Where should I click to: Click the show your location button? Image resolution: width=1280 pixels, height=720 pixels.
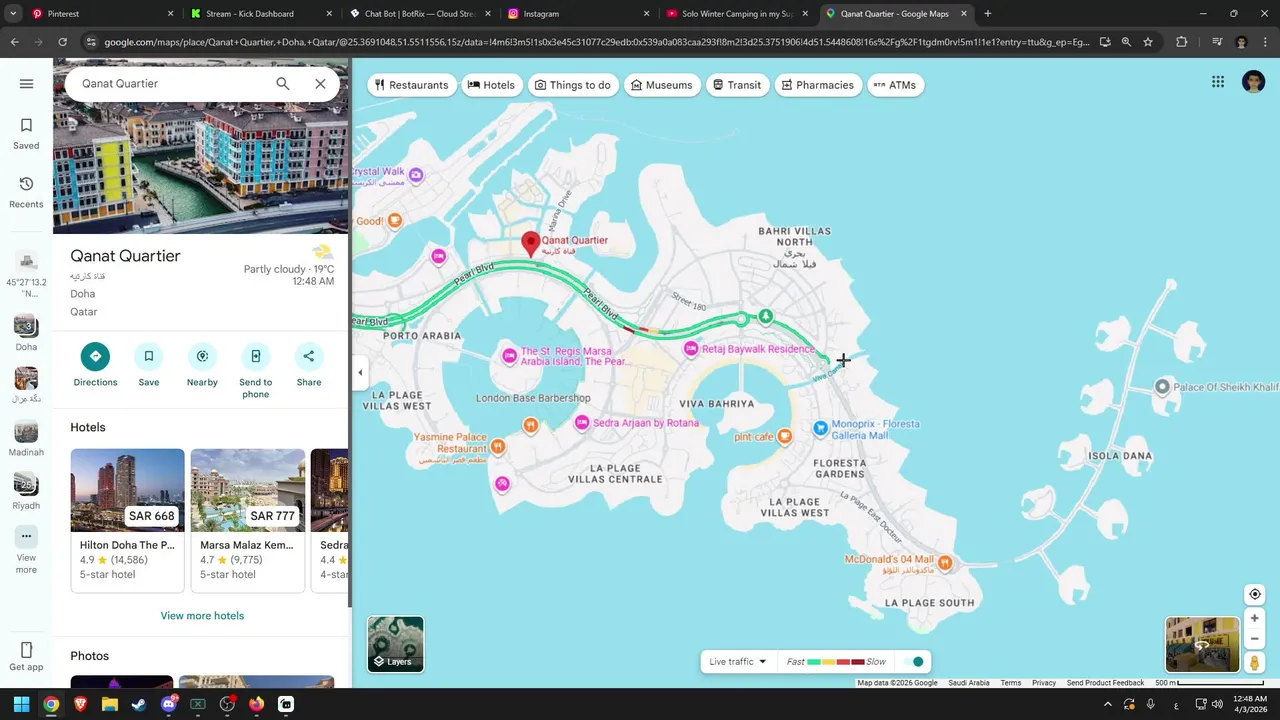pyautogui.click(x=1255, y=594)
